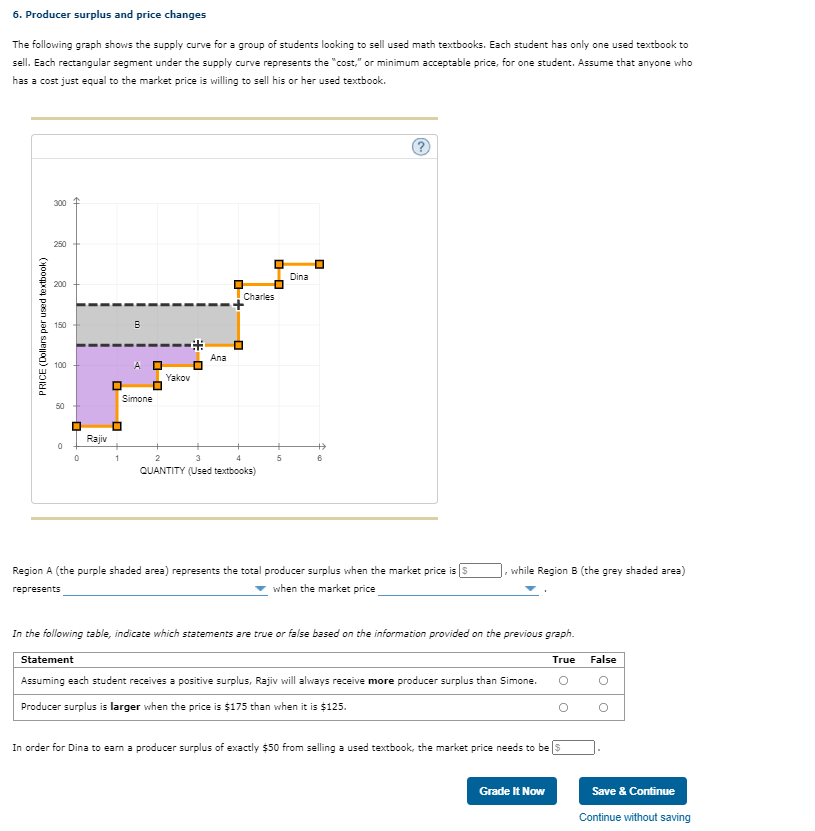
Task: Click the black plus handle beside Charles
Action: pyautogui.click(x=239, y=304)
